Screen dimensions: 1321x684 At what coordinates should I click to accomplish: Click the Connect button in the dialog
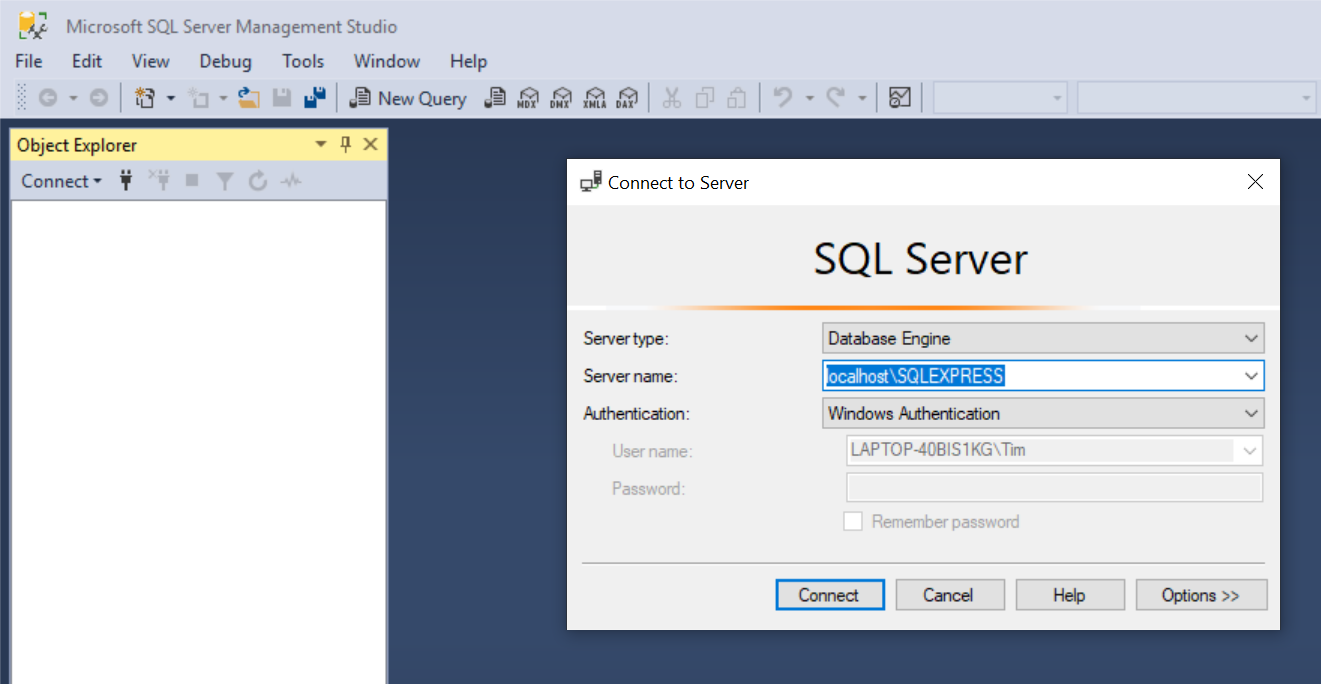[x=830, y=595]
